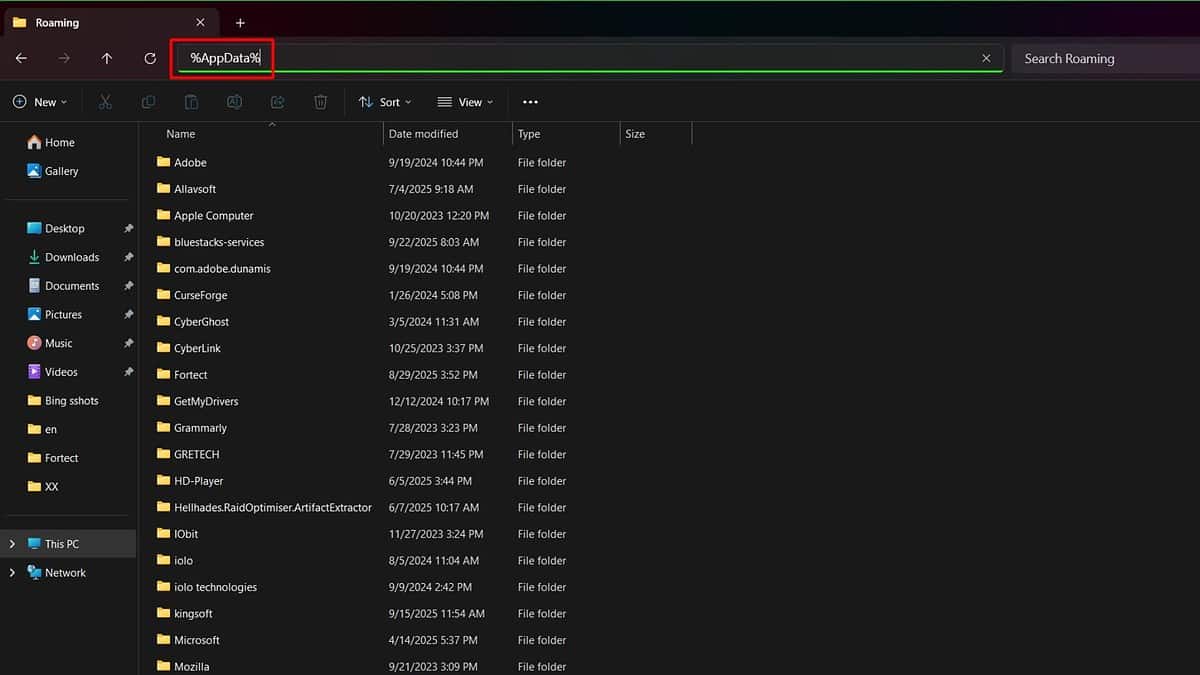Open the Sort dropdown menu
The width and height of the screenshot is (1200, 675).
(385, 101)
